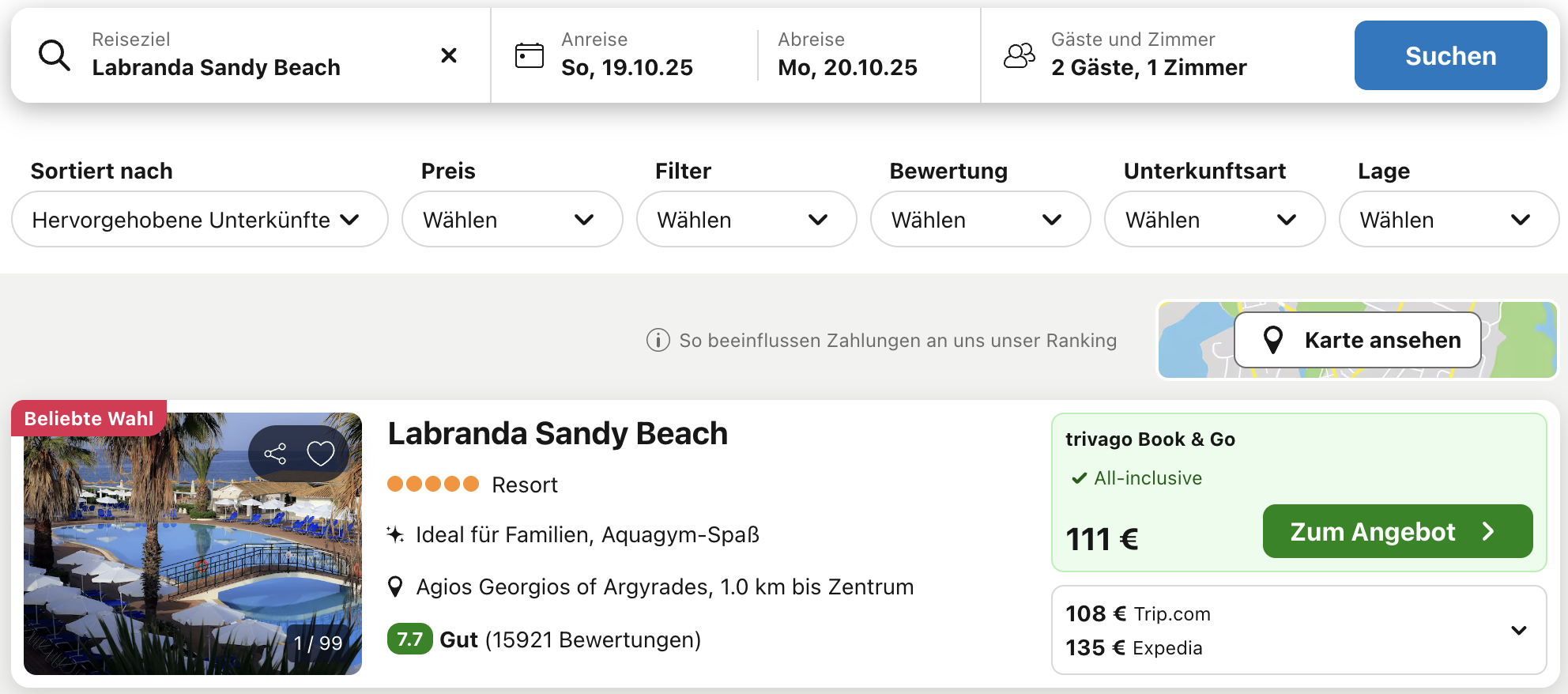Open the Preis filter dropdown
The width and height of the screenshot is (1568, 694).
pyautogui.click(x=512, y=219)
